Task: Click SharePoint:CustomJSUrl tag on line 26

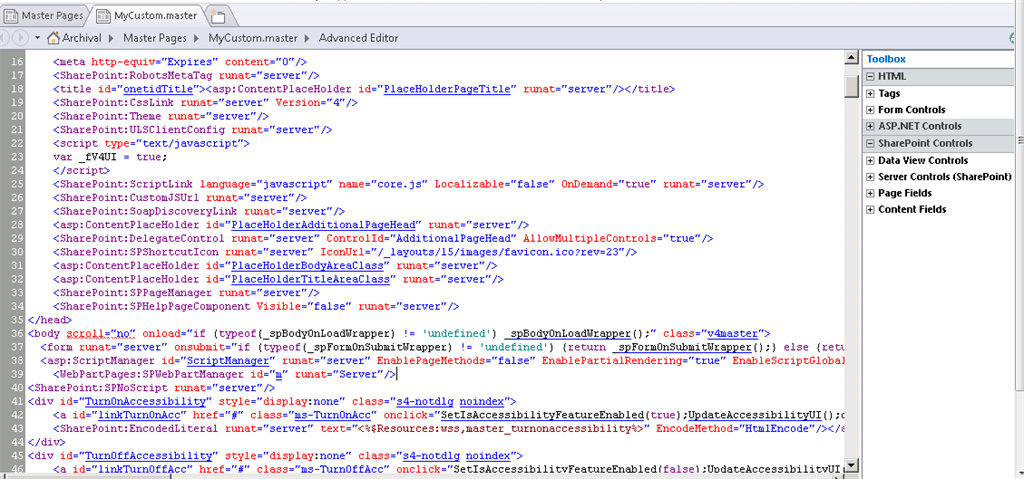Action: [130, 197]
